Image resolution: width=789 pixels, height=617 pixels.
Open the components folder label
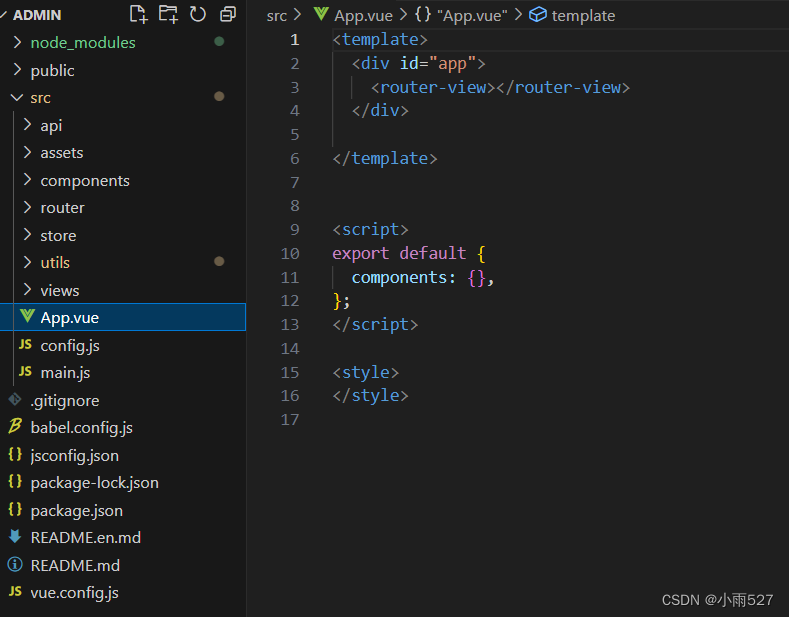(85, 181)
